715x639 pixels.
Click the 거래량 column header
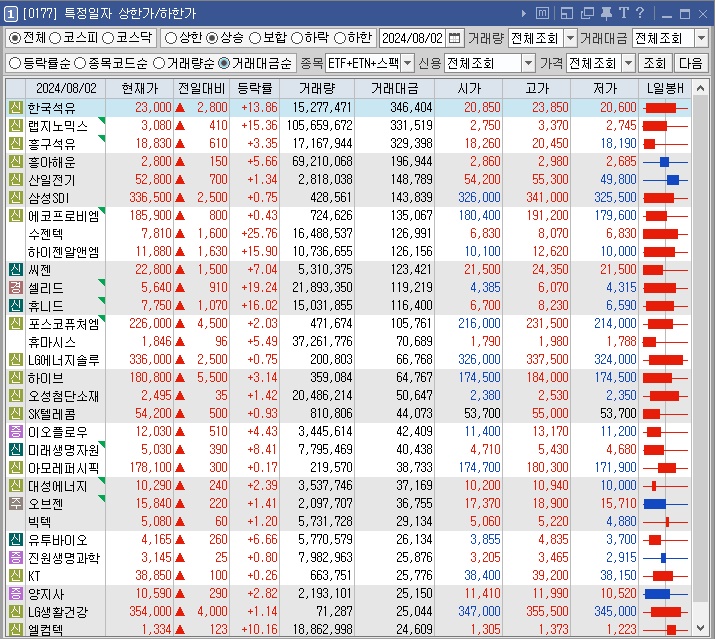point(317,88)
